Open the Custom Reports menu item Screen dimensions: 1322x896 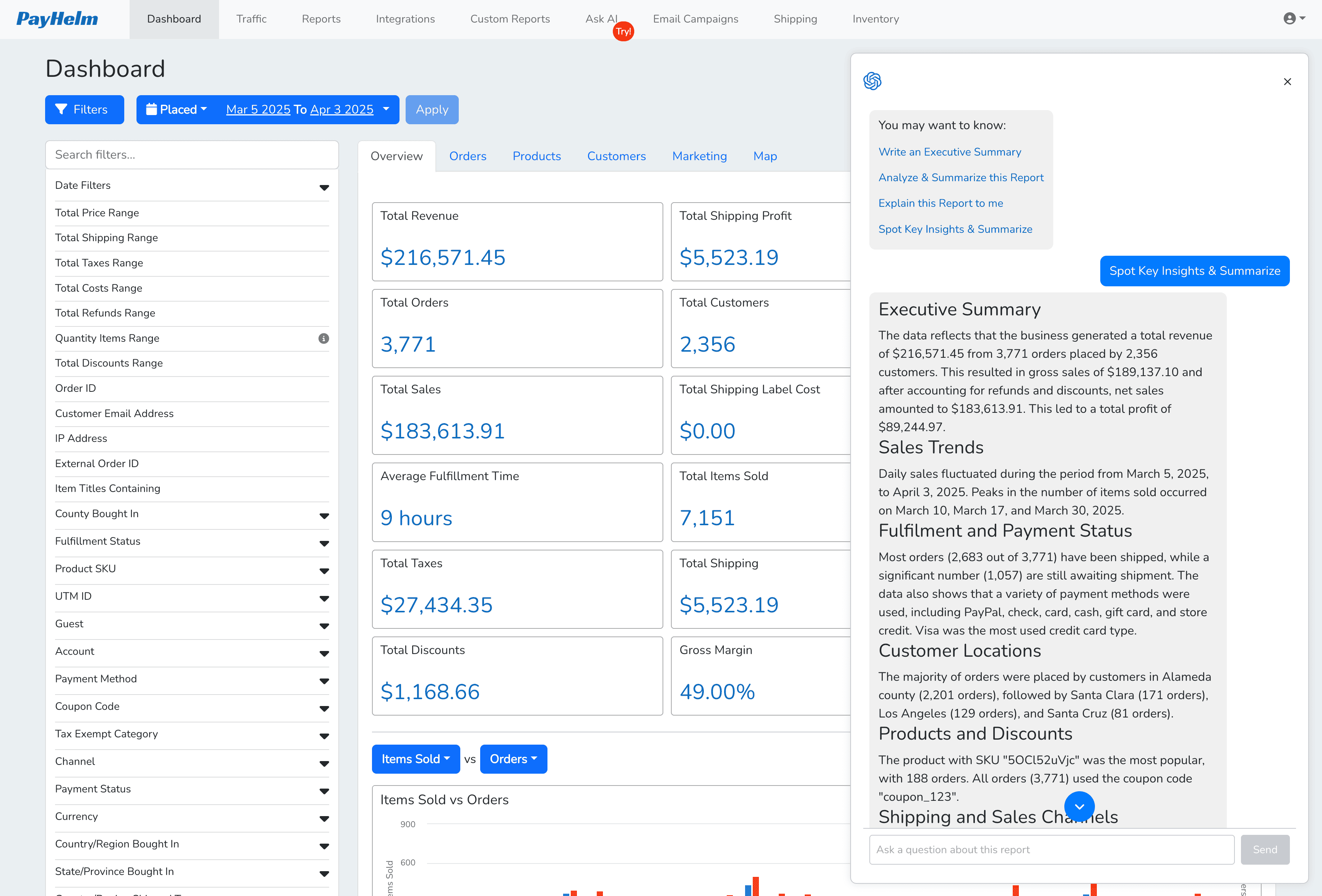510,19
